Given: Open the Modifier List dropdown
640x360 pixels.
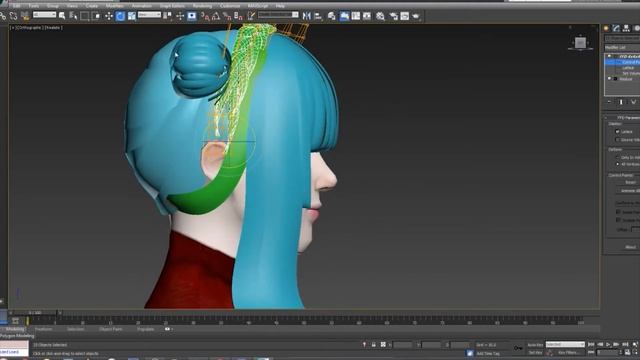Looking at the screenshot, I should [622, 47].
